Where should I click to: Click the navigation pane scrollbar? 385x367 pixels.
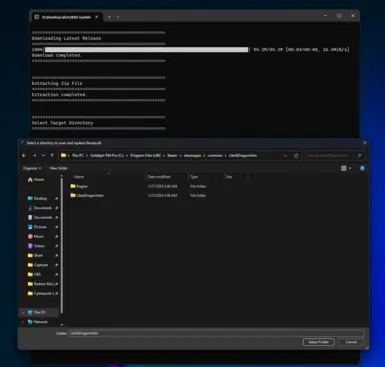(62, 245)
